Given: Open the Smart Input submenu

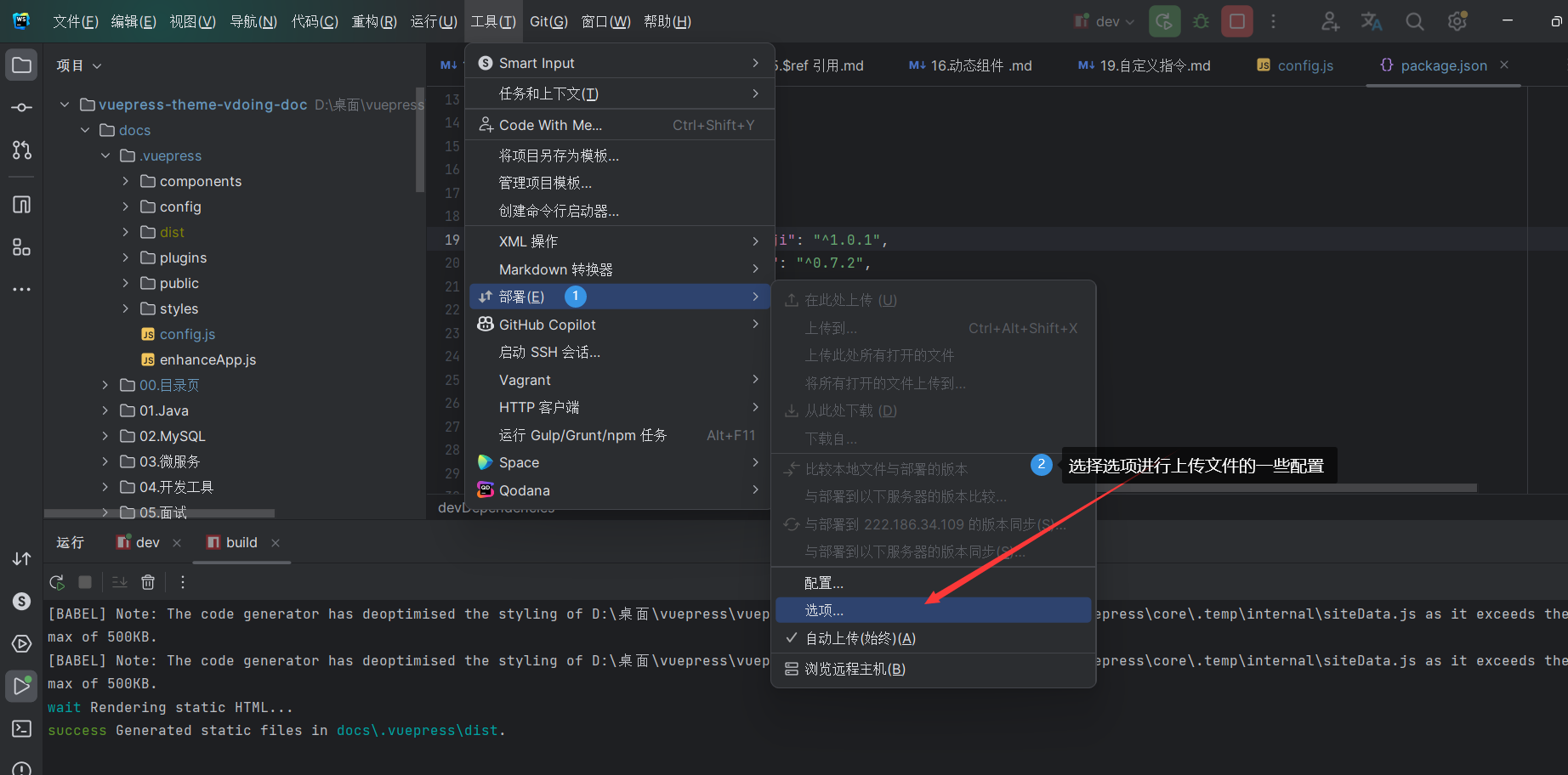Looking at the screenshot, I should (x=620, y=63).
